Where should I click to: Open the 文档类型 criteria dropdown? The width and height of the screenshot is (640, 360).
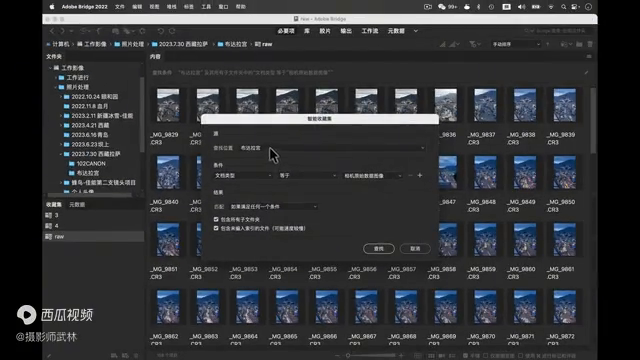[243, 176]
